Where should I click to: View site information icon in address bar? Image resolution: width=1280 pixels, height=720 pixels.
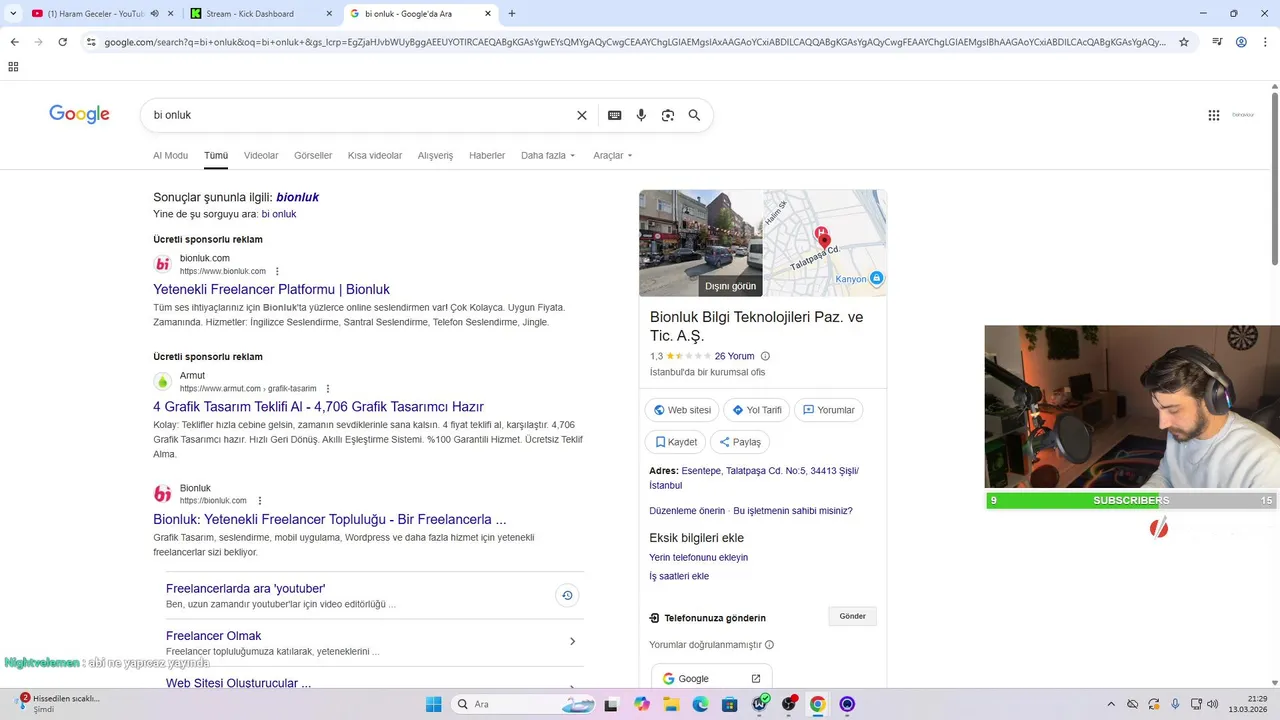tap(91, 42)
